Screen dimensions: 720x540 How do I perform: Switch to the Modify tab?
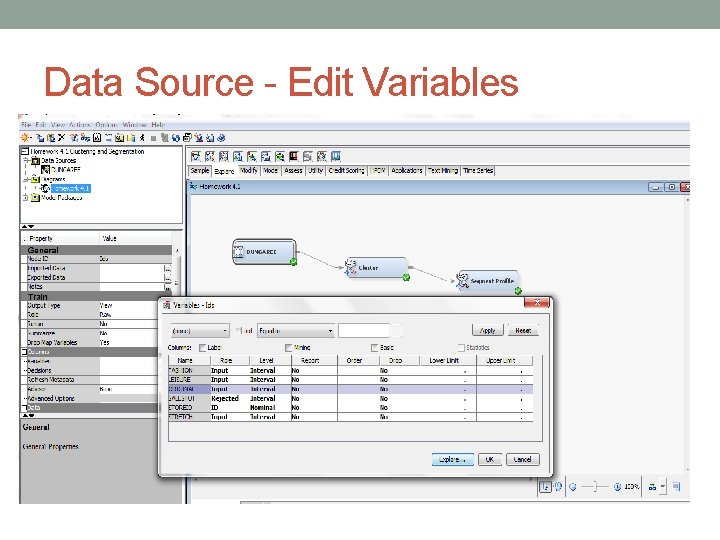pos(248,170)
